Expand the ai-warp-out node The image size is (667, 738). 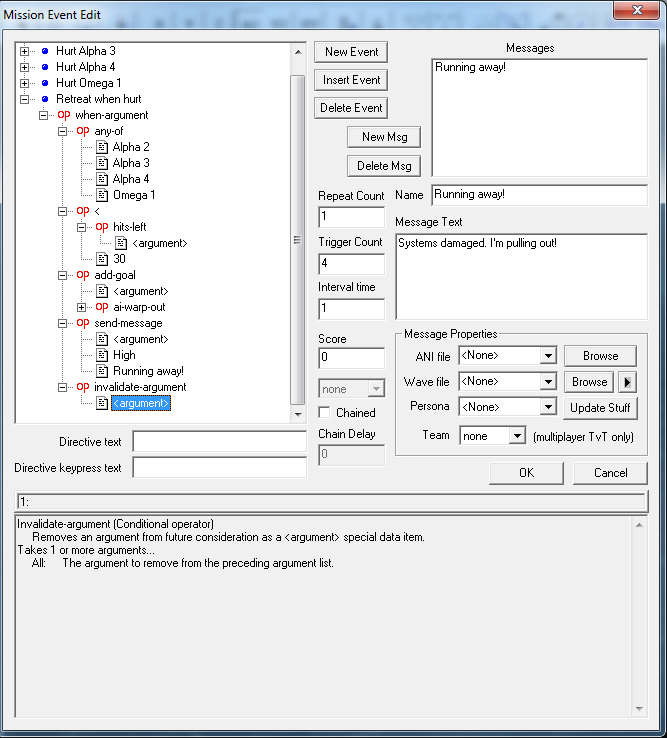[82, 307]
